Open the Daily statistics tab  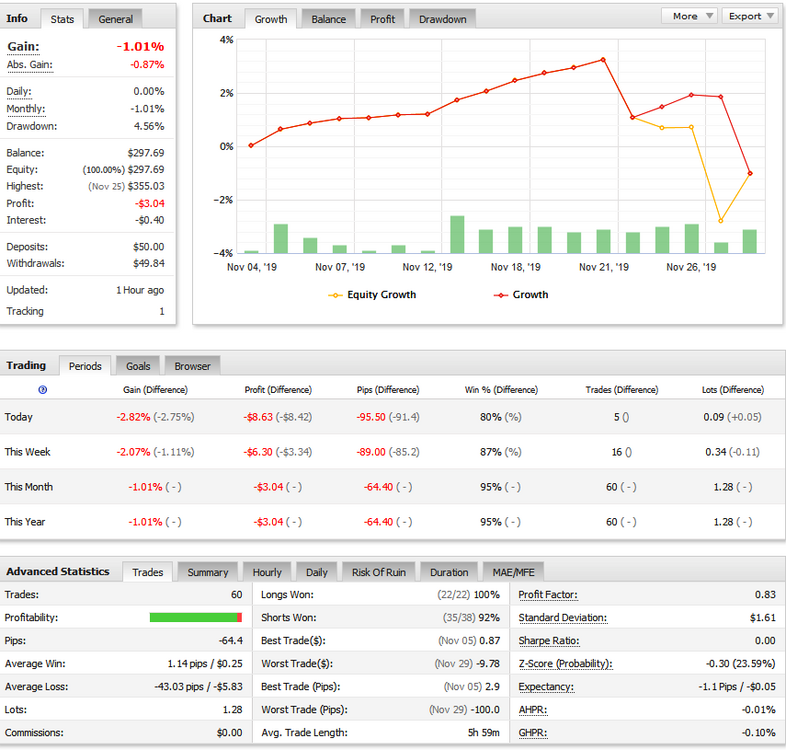(317, 572)
